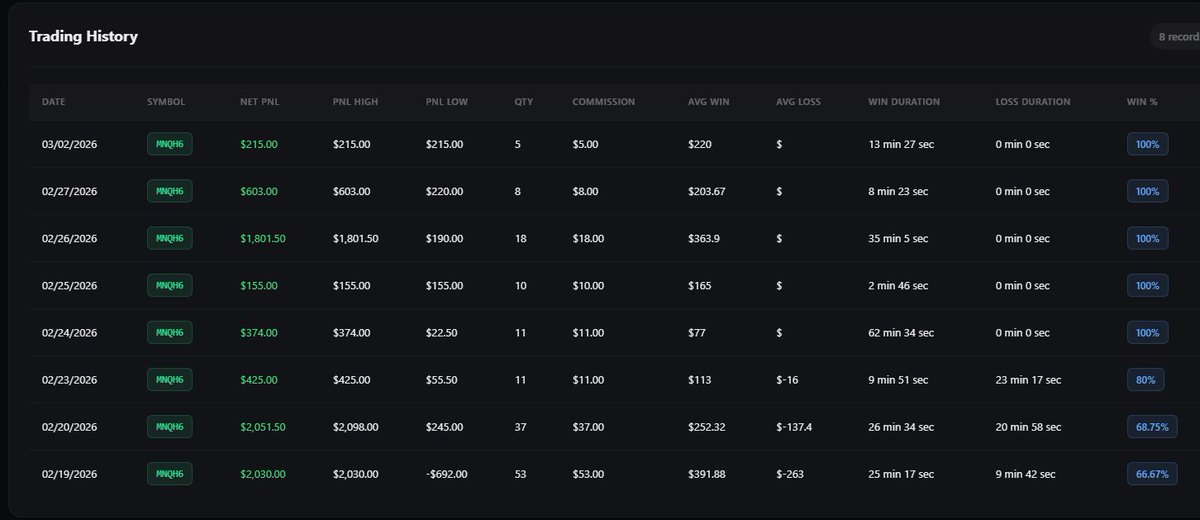The width and height of the screenshot is (1200, 520).
Task: Sort by the DATE column header
Action: coord(54,102)
